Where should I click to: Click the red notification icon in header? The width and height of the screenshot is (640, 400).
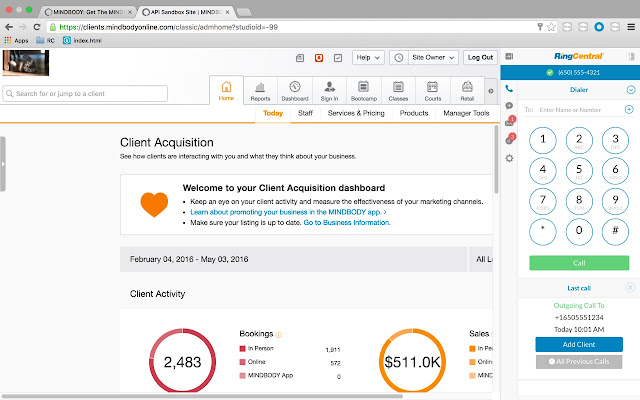click(x=319, y=58)
